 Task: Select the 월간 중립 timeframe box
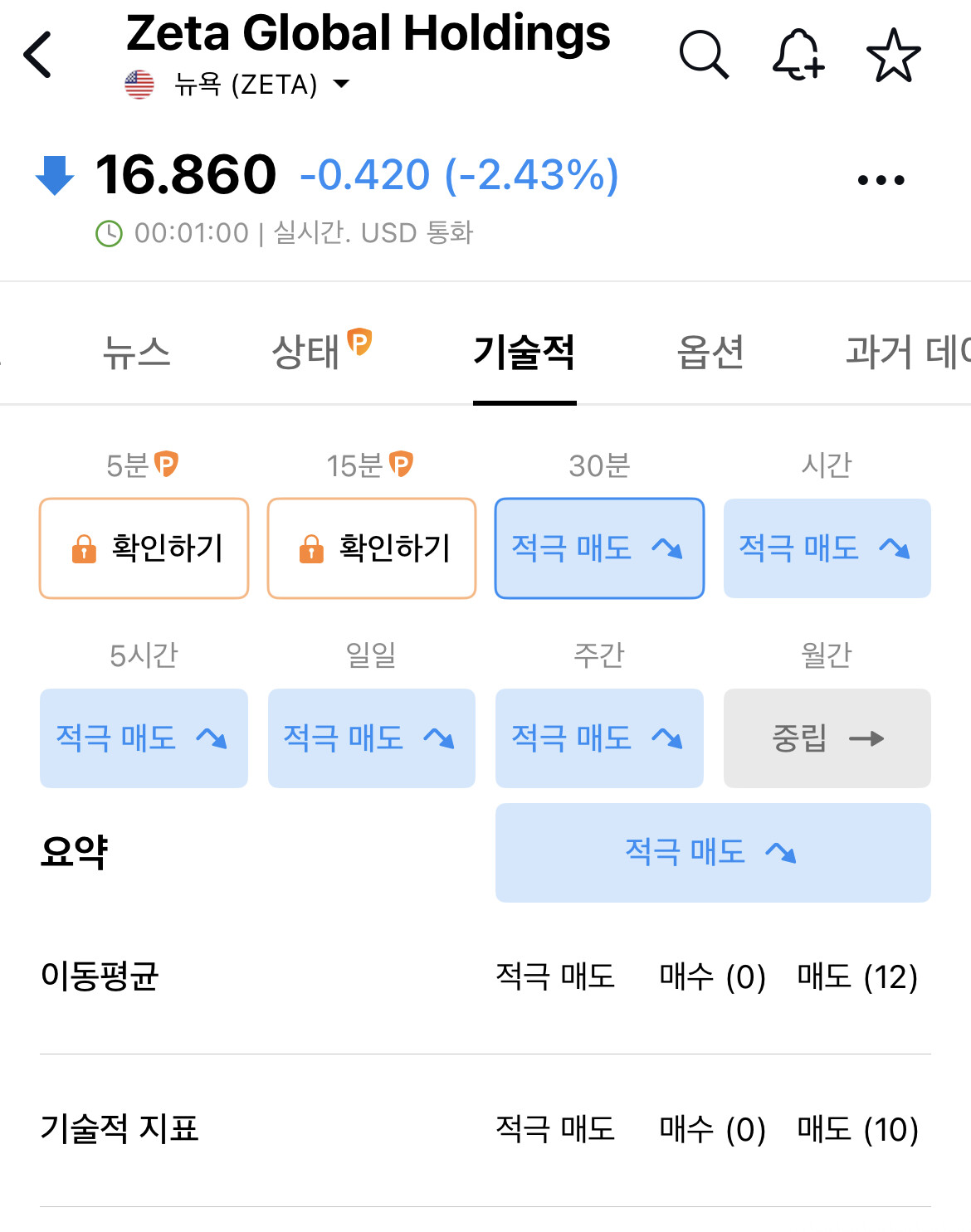[827, 738]
